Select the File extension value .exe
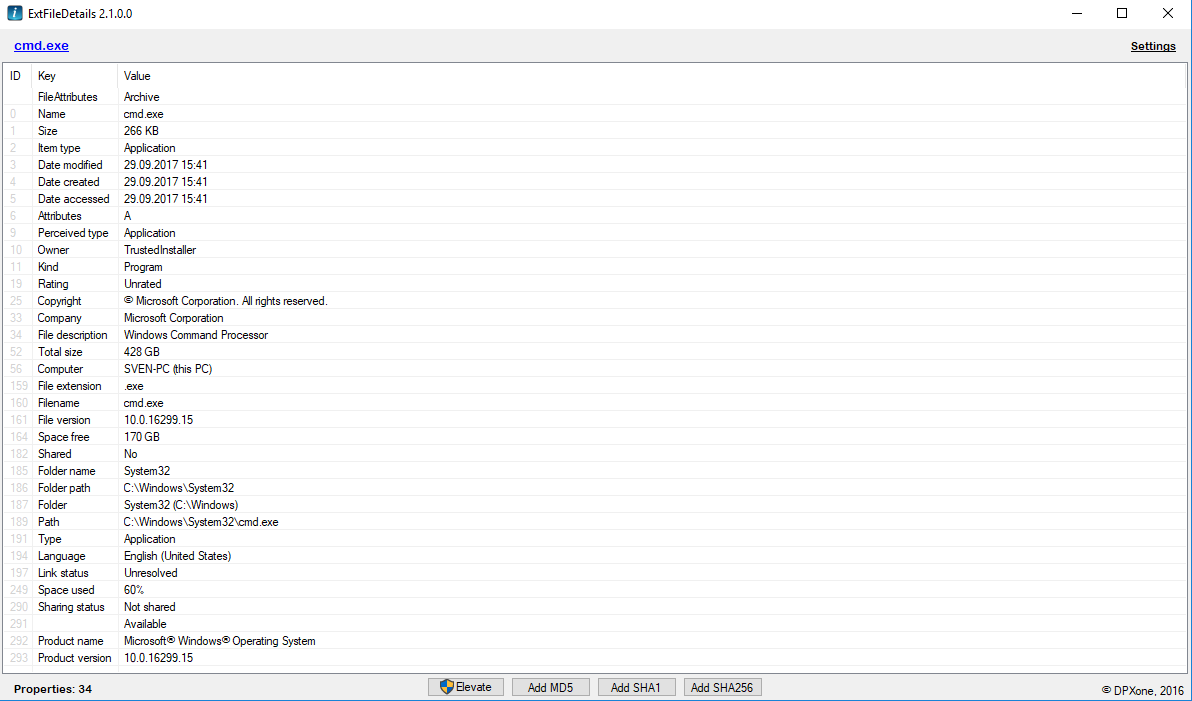The image size is (1192, 701). pyautogui.click(x=133, y=386)
